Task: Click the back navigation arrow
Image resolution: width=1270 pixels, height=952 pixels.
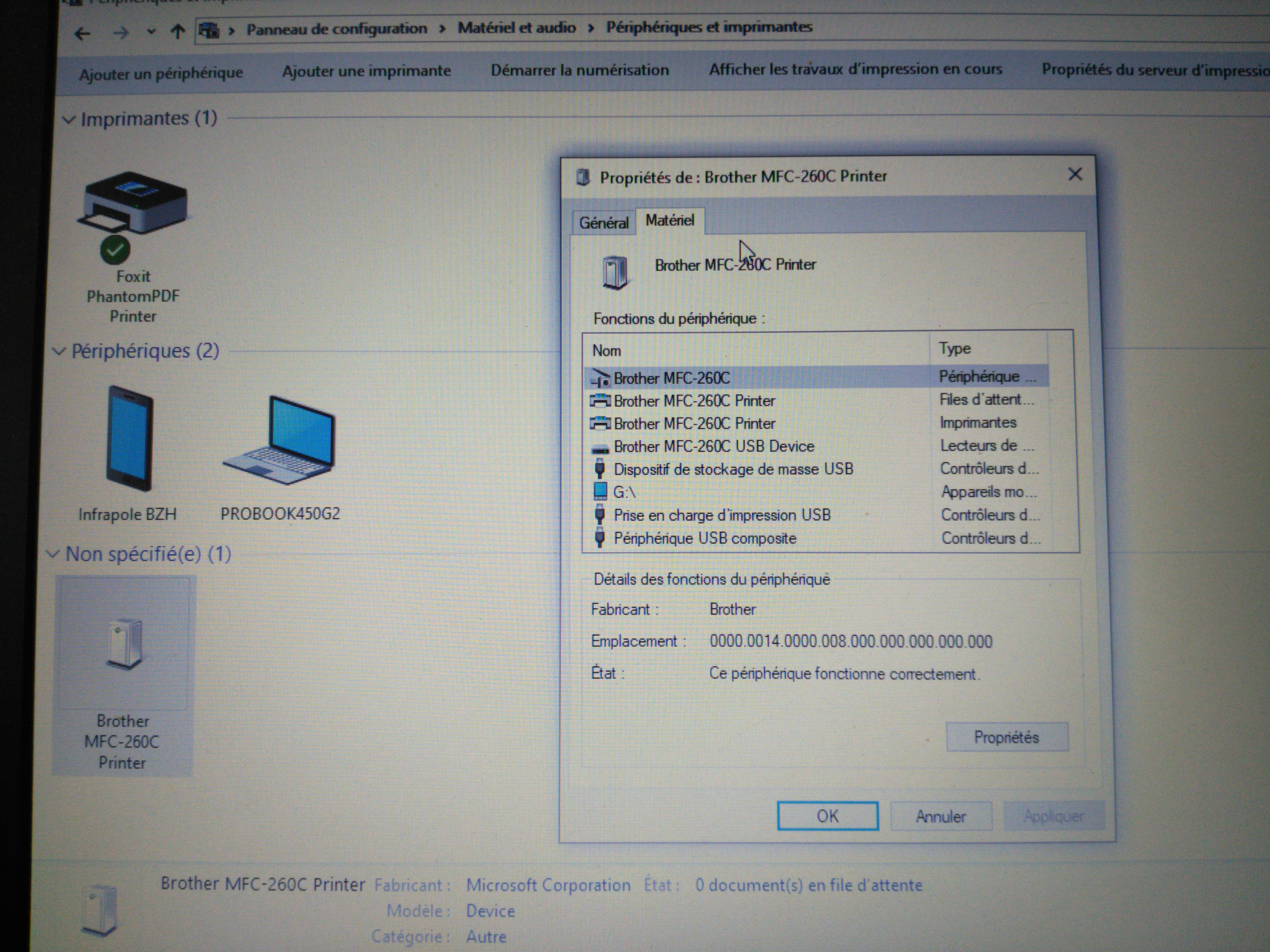Action: pos(83,34)
